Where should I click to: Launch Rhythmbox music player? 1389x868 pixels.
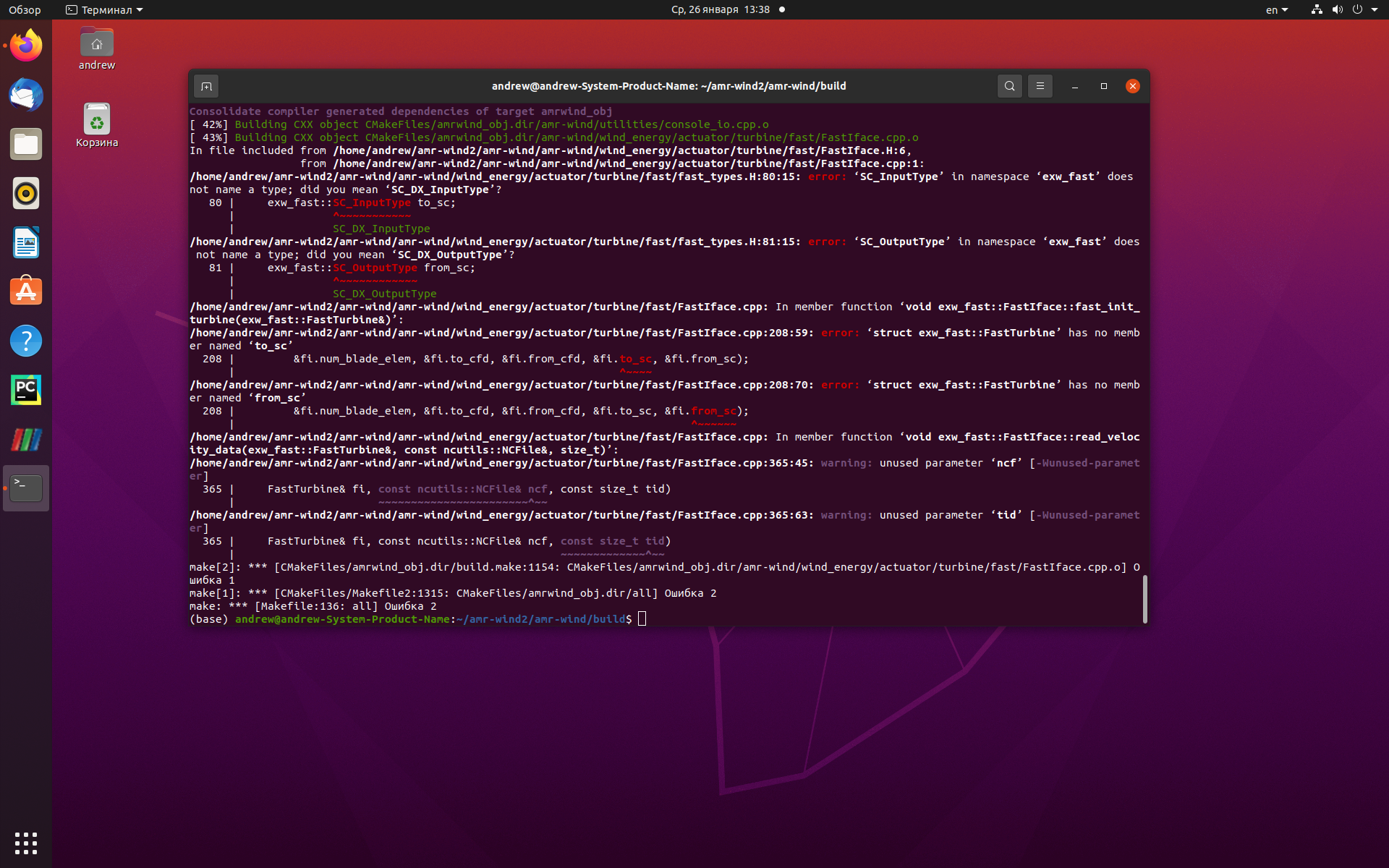click(26, 194)
